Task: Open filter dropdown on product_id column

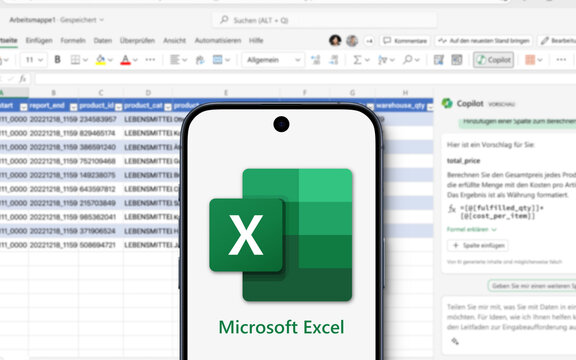Action: (x=118, y=107)
